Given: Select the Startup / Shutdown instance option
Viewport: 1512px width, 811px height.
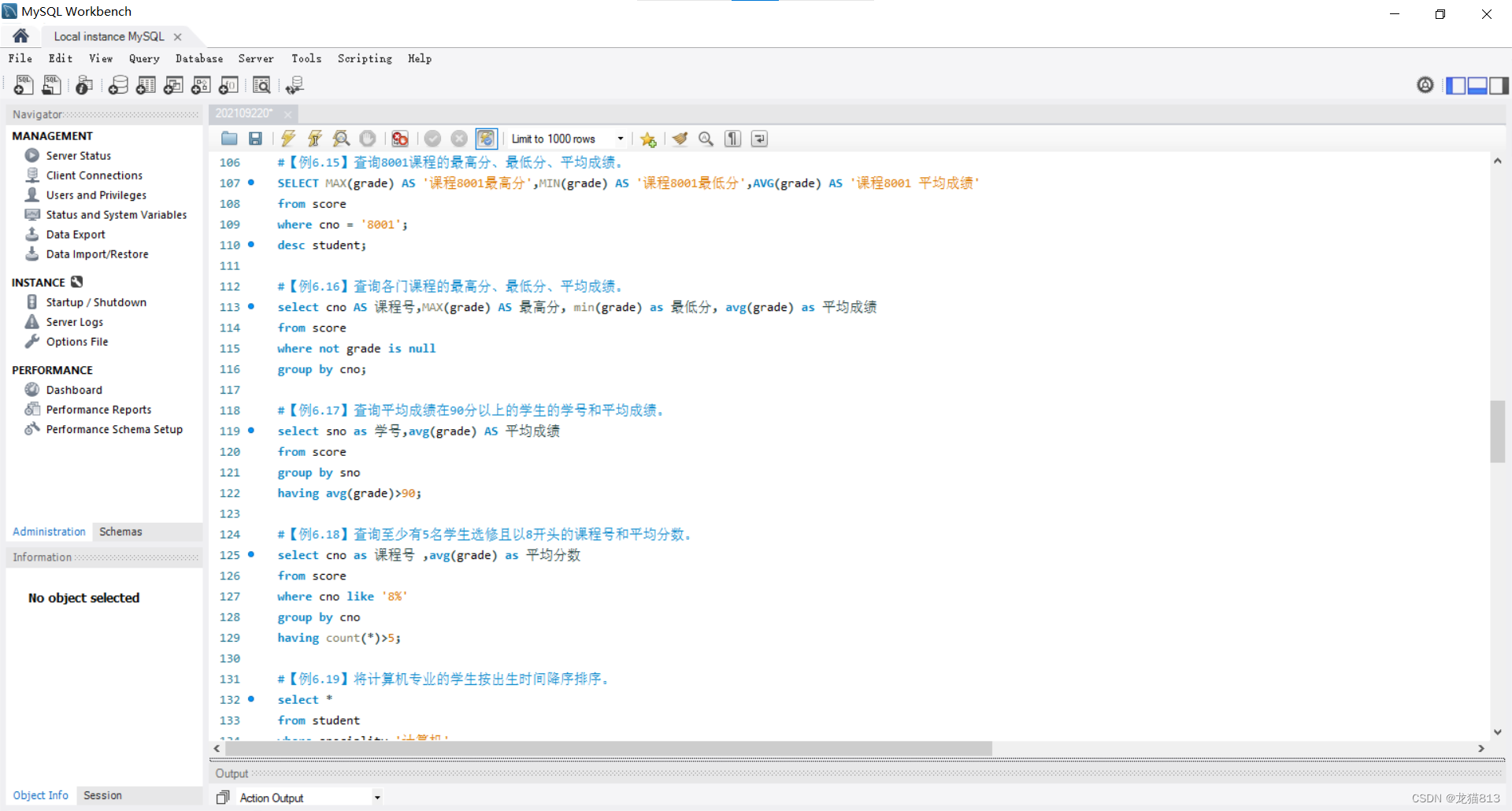Looking at the screenshot, I should pyautogui.click(x=95, y=302).
